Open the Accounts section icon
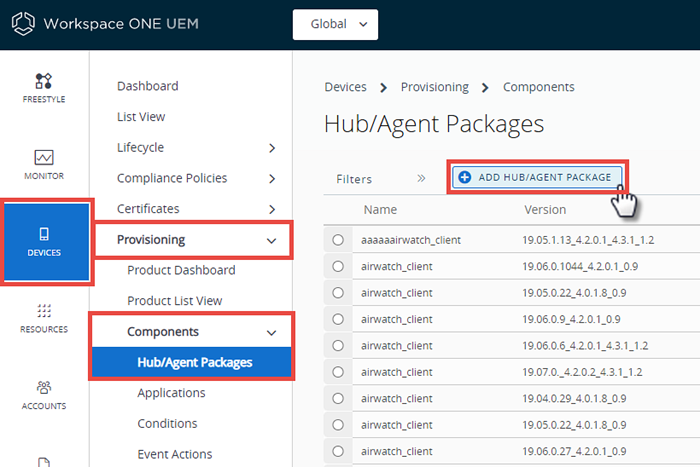700x467 pixels. (44, 387)
